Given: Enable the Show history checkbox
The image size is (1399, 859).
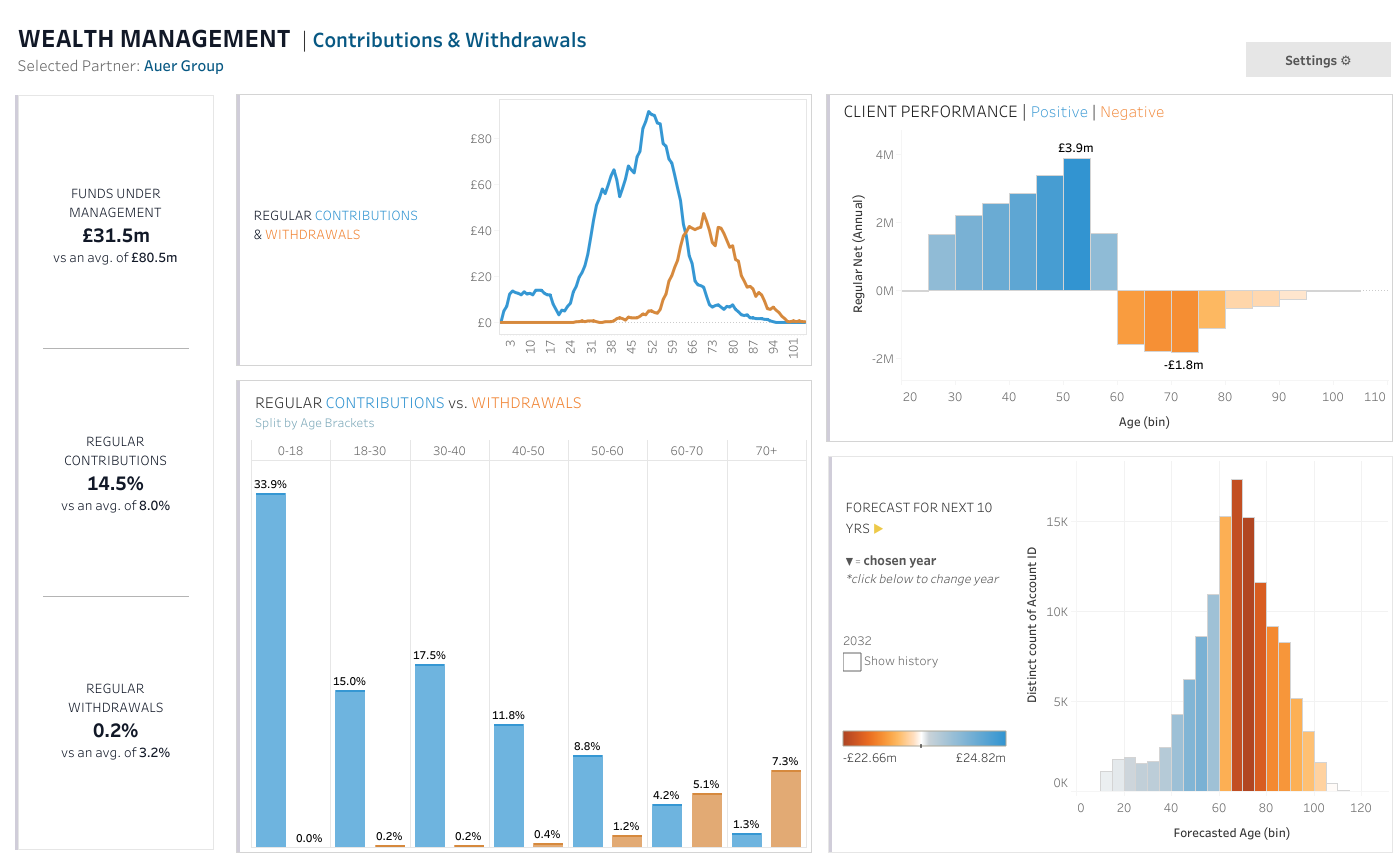Looking at the screenshot, I should coord(852,661).
